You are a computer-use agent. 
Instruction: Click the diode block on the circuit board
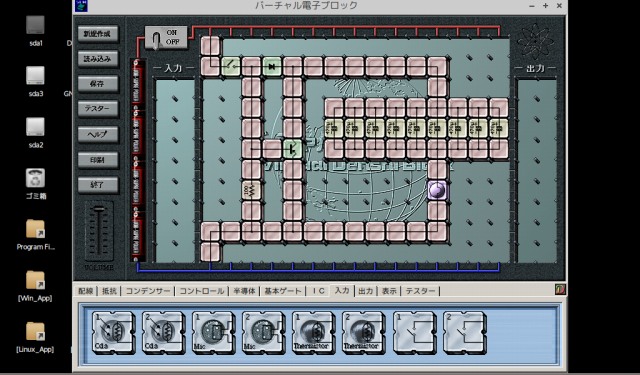(272, 67)
